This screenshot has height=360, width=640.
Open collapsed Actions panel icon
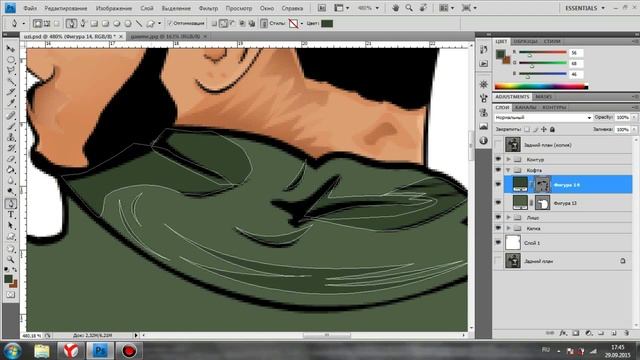coord(484,64)
